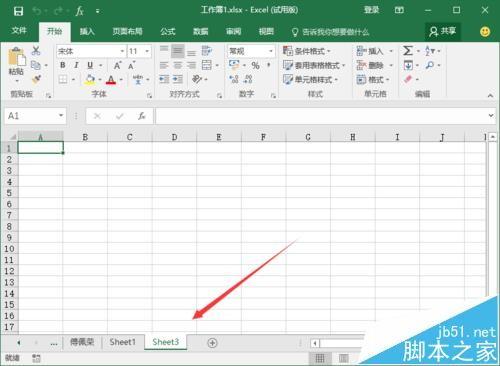This screenshot has width=500, height=366.
Task: Expand the formula bar
Action: pos(491,116)
